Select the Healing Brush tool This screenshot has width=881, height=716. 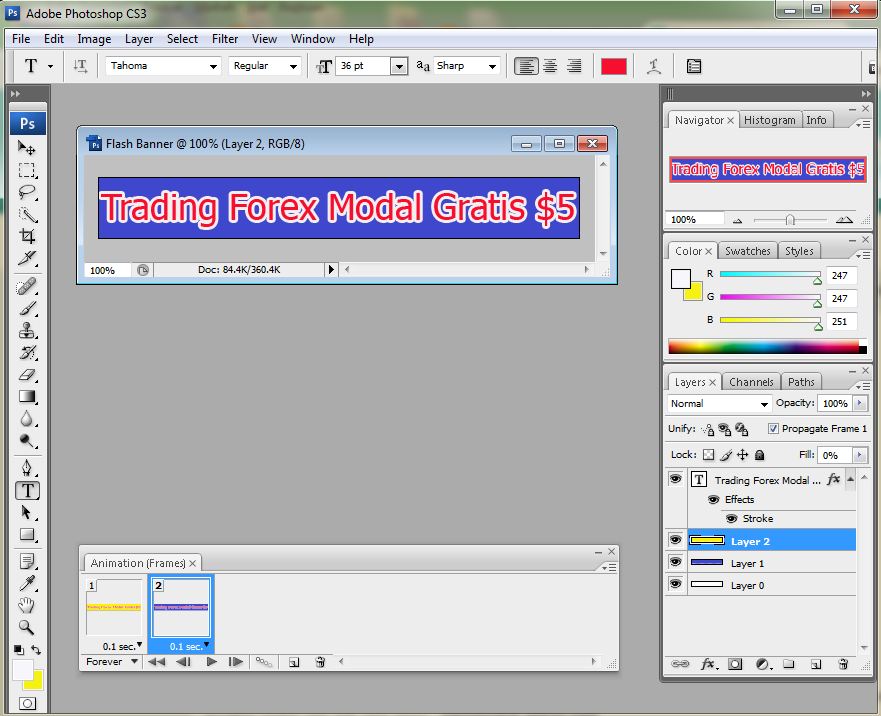[26, 287]
